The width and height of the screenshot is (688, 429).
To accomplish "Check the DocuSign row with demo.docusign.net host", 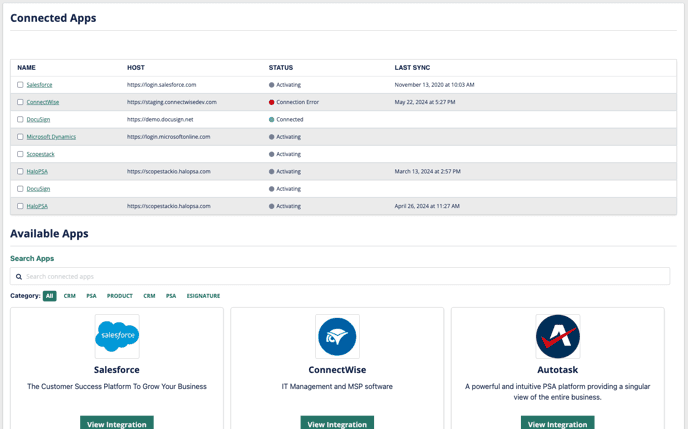I will pyautogui.click(x=20, y=119).
